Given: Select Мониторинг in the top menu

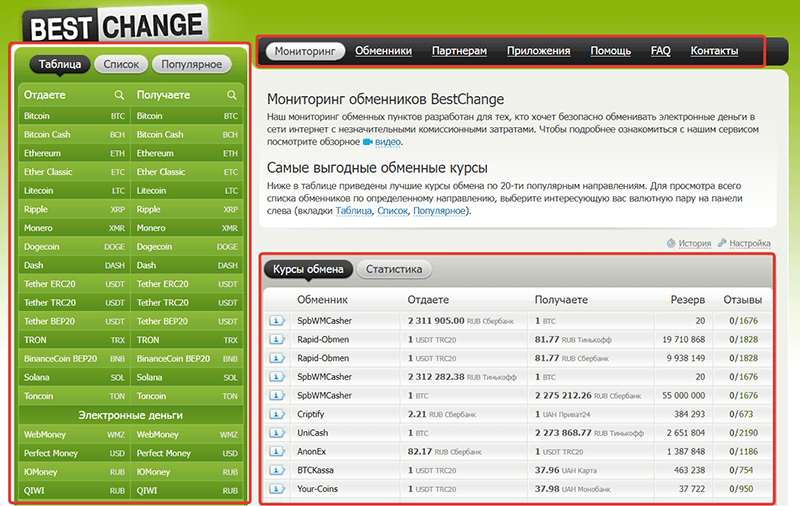Looking at the screenshot, I should pyautogui.click(x=305, y=51).
